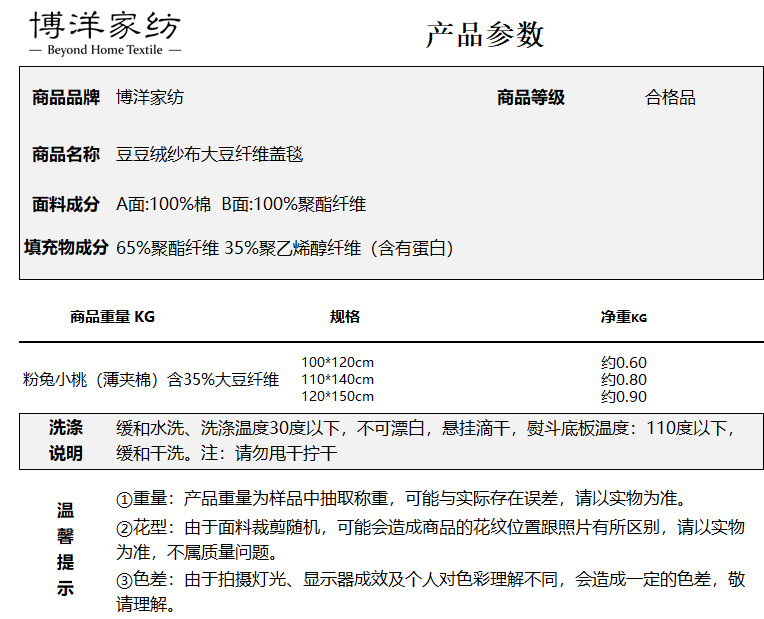Select size 110*140cm
Image resolution: width=764 pixels, height=619 pixels.
pyautogui.click(x=338, y=379)
